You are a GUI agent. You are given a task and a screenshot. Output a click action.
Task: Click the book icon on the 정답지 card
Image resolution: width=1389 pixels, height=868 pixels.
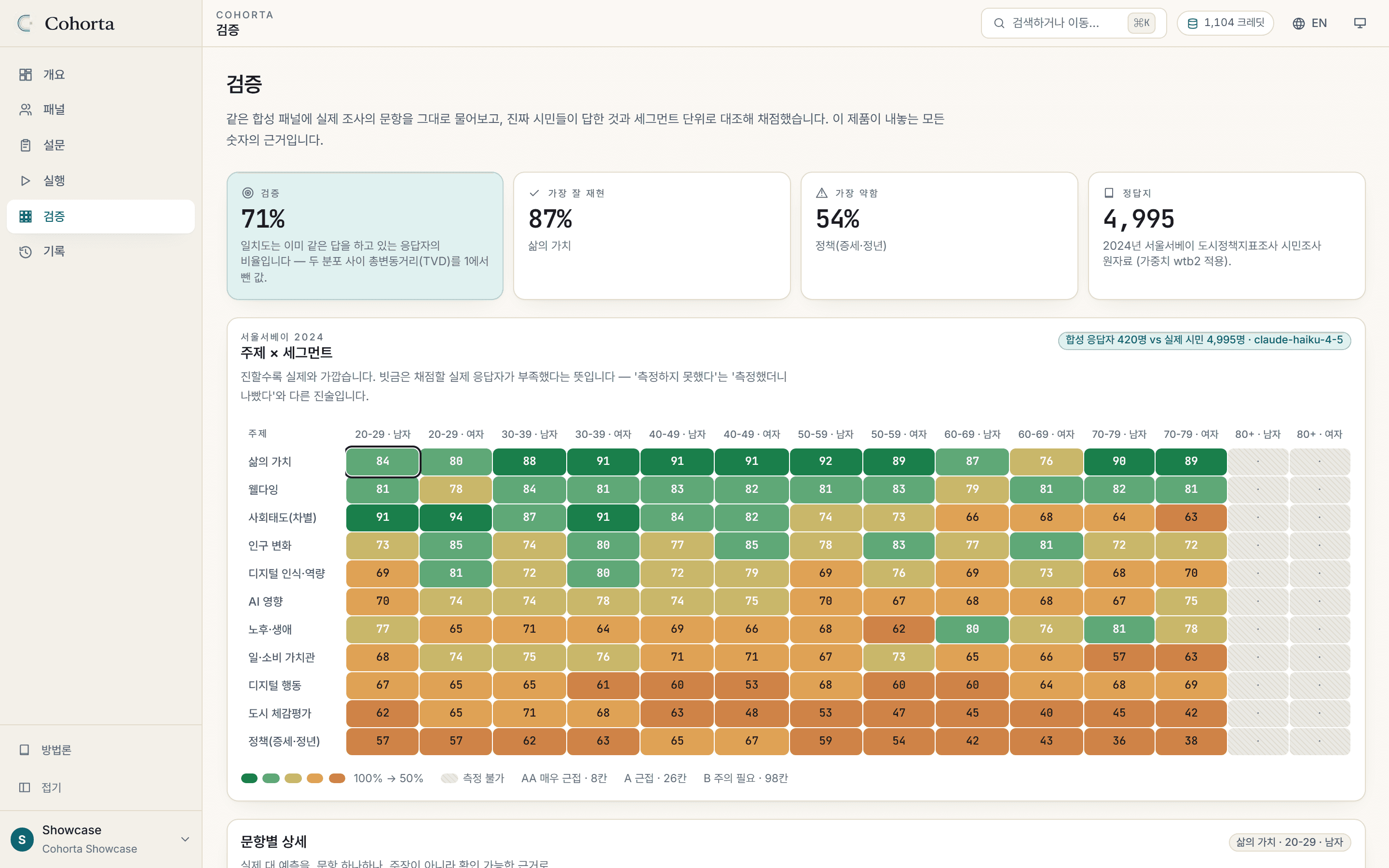pos(1109,193)
